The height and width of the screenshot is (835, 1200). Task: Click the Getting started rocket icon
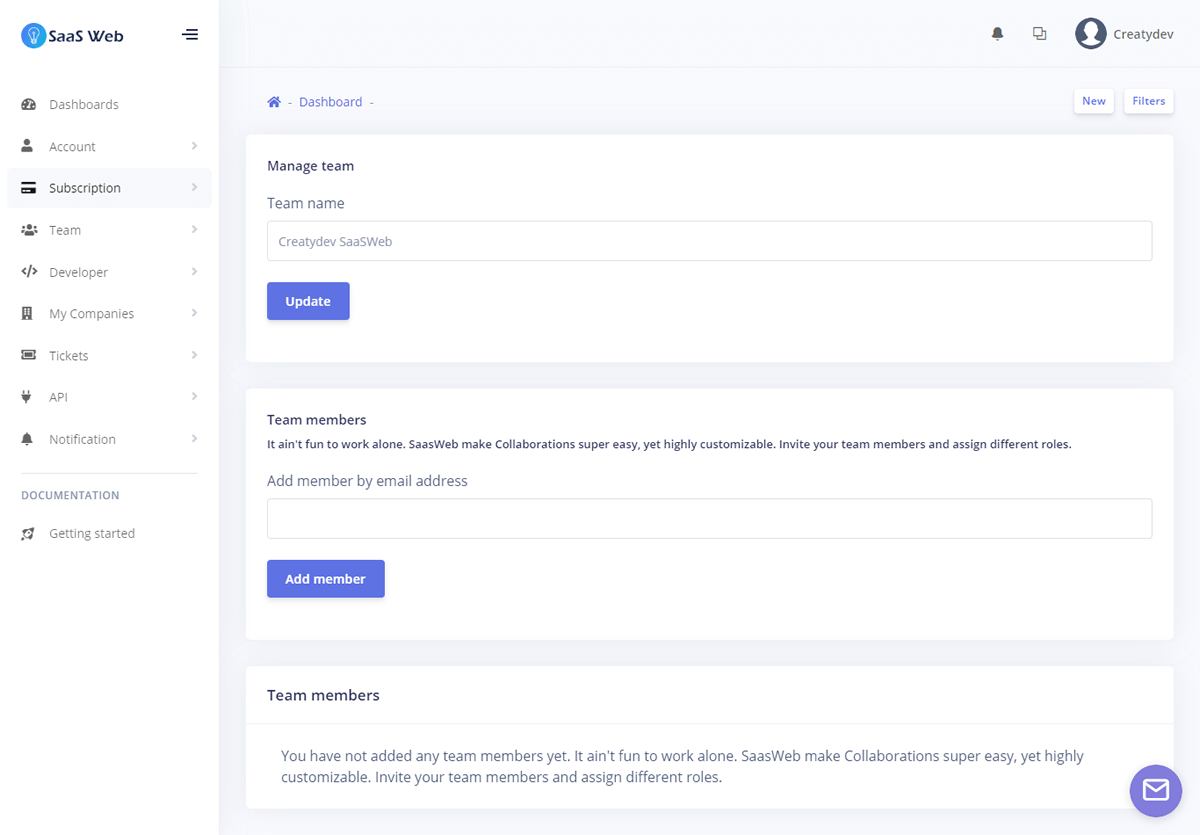(28, 534)
